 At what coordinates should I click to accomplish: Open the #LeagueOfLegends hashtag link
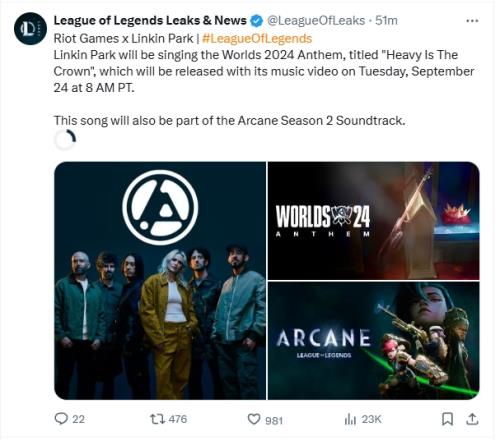point(257,38)
